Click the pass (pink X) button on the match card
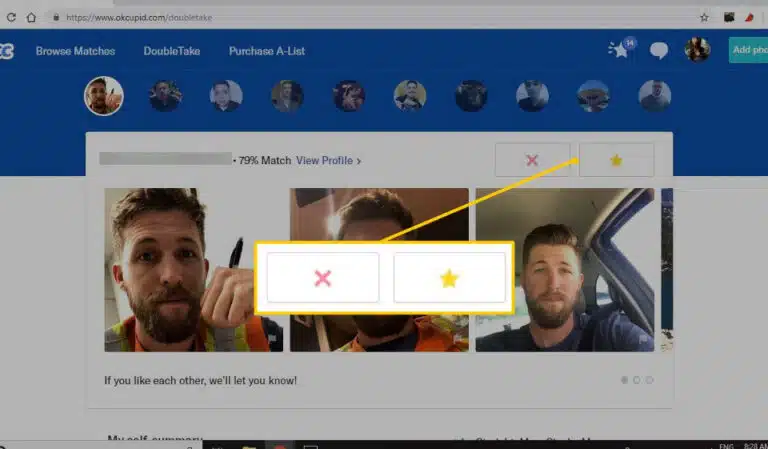 pos(531,160)
